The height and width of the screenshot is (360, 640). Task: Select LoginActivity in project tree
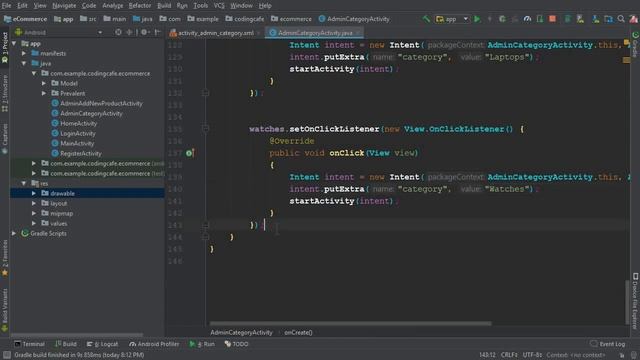[78, 133]
